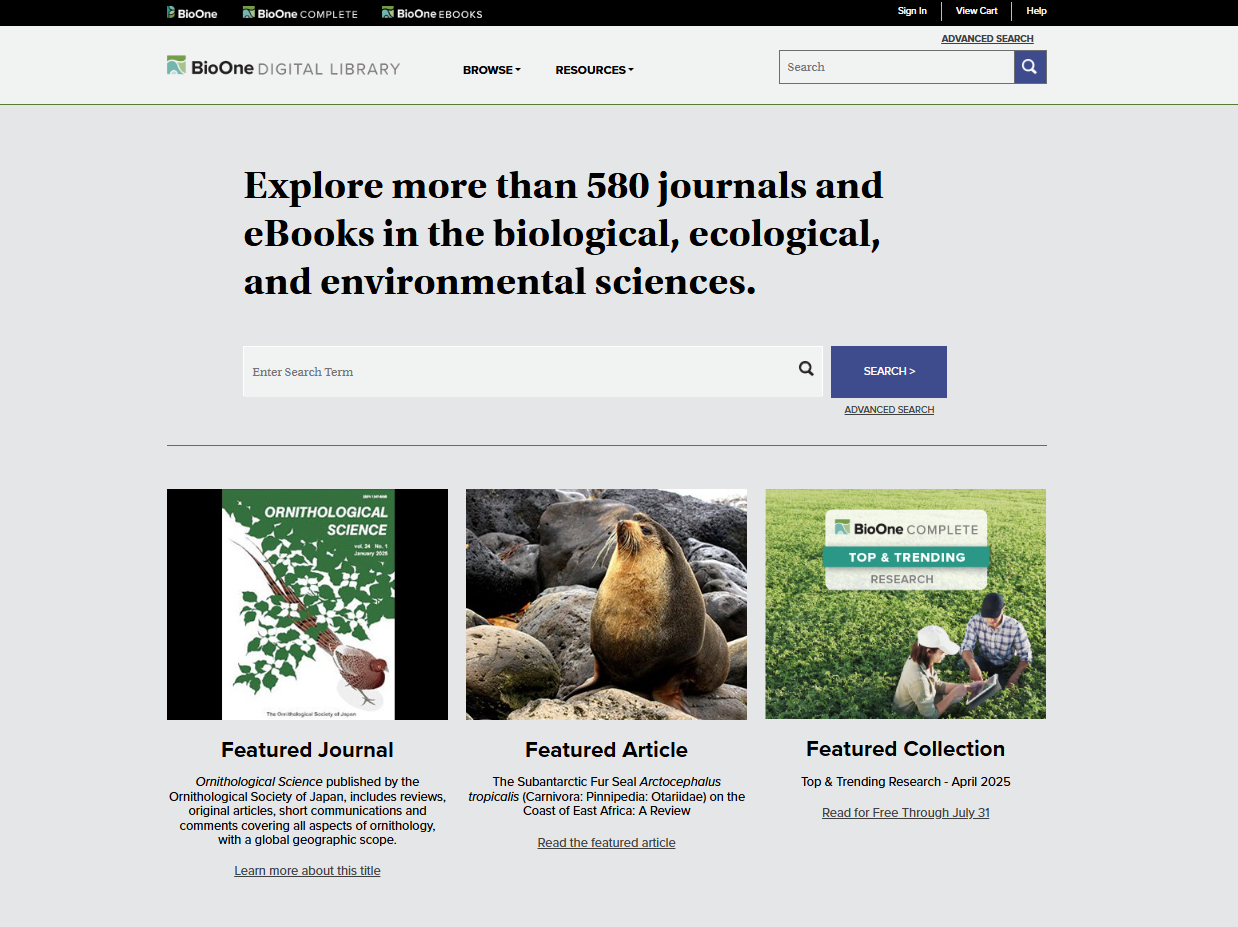
Task: Open the Help link
Action: point(1036,11)
